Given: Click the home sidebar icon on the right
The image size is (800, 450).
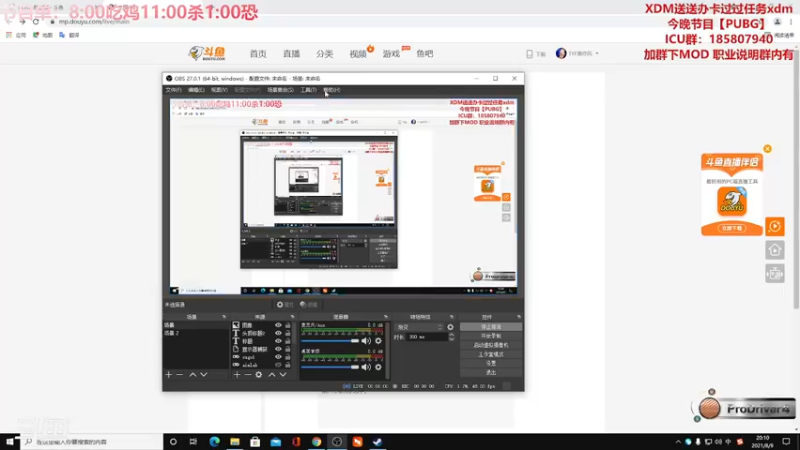Looking at the screenshot, I should pos(774,250).
